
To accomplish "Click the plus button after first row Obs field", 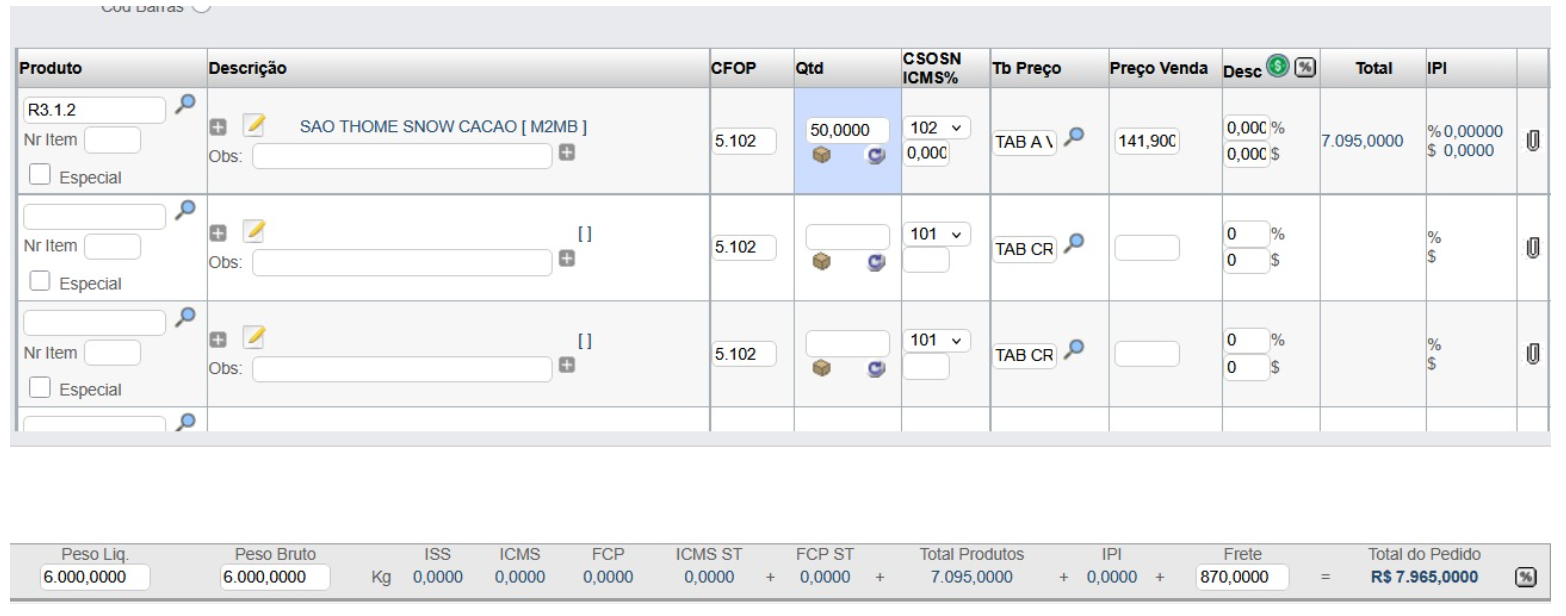I will click(567, 154).
